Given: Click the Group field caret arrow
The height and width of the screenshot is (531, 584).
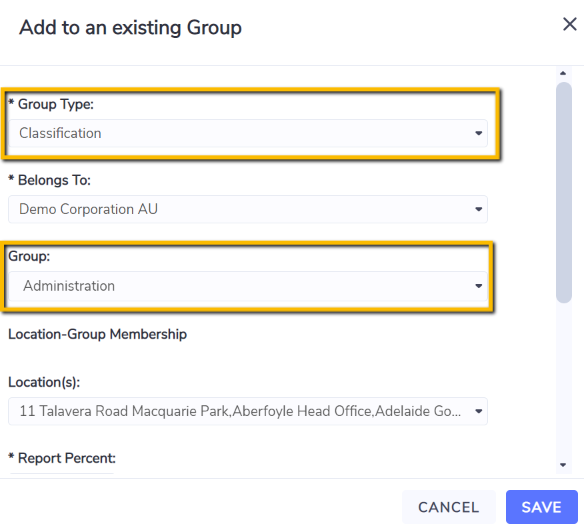Looking at the screenshot, I should coord(479,286).
